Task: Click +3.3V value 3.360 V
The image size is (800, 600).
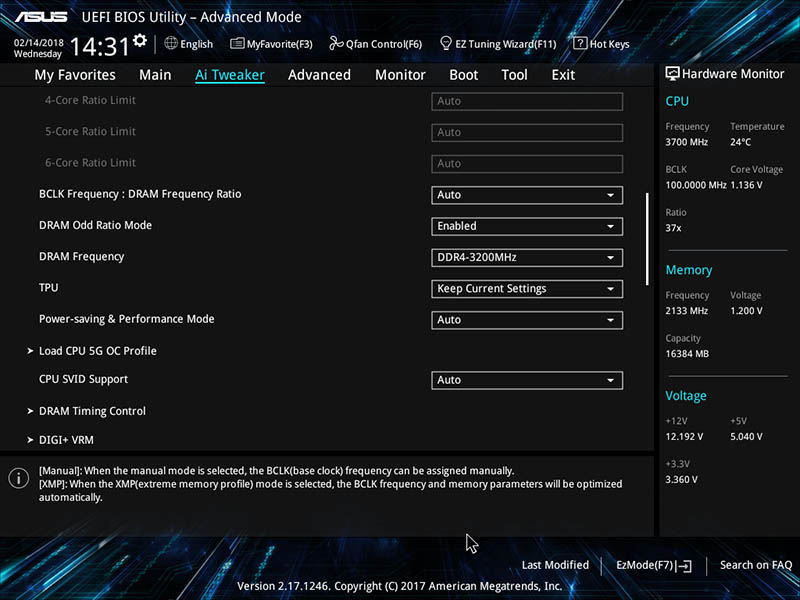Action: [681, 480]
